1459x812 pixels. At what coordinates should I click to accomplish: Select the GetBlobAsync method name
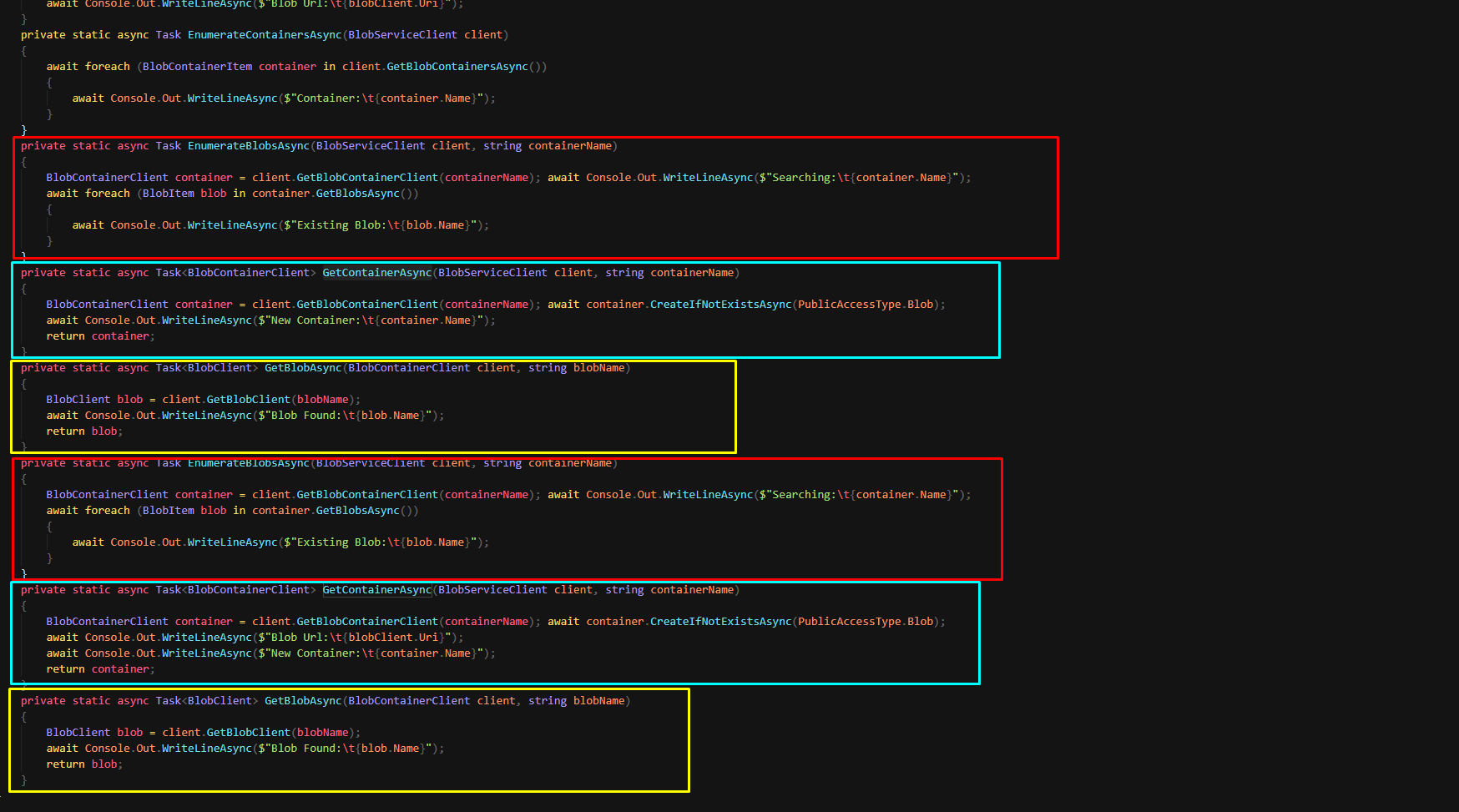pos(302,367)
